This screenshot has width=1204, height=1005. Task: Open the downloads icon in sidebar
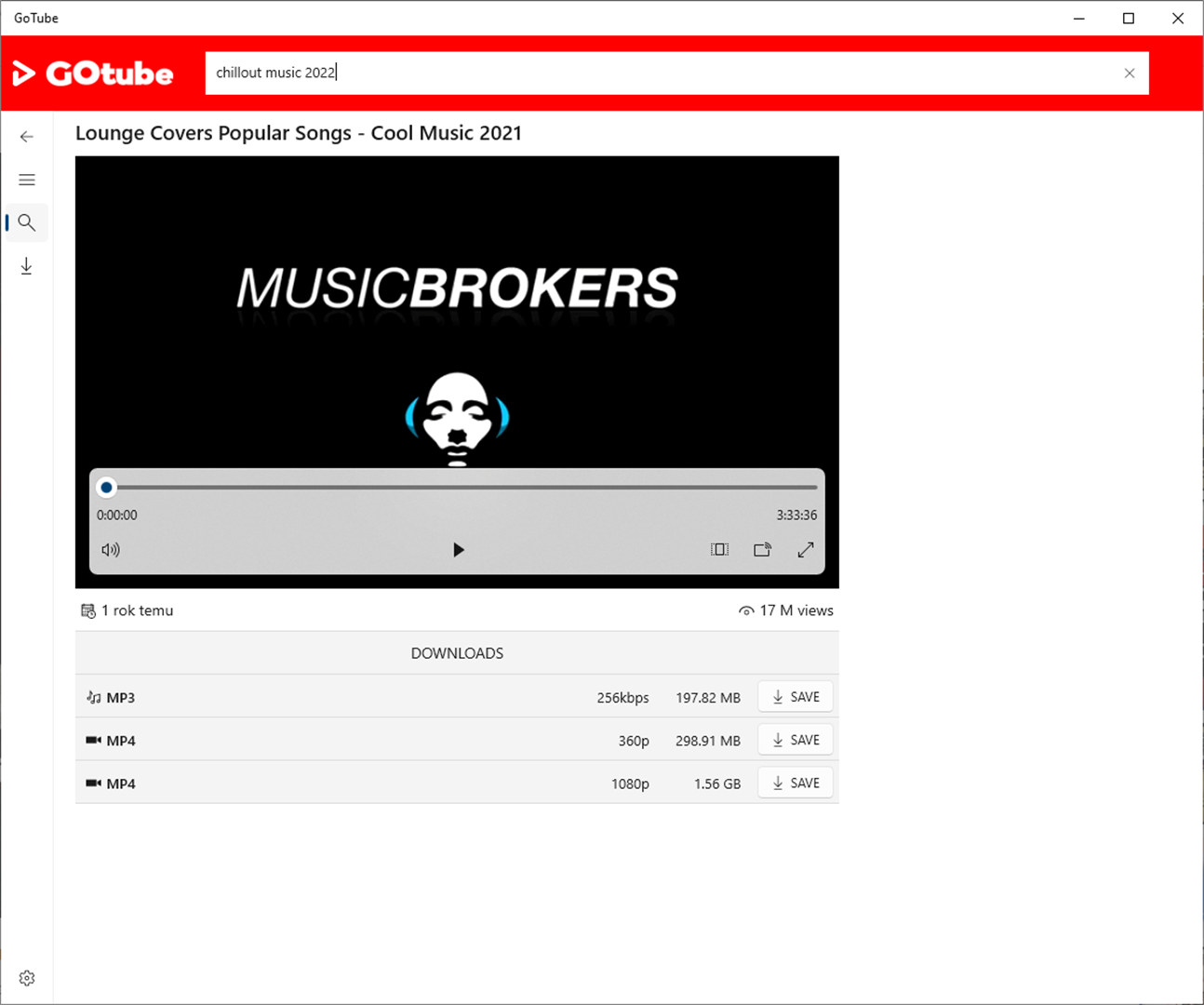[x=27, y=266]
